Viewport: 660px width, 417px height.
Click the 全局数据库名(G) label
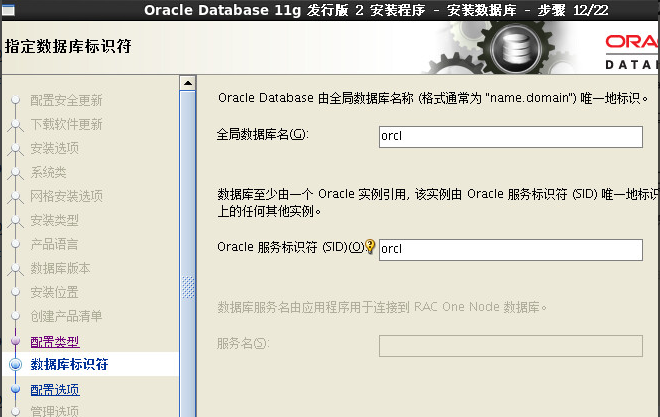coord(263,135)
